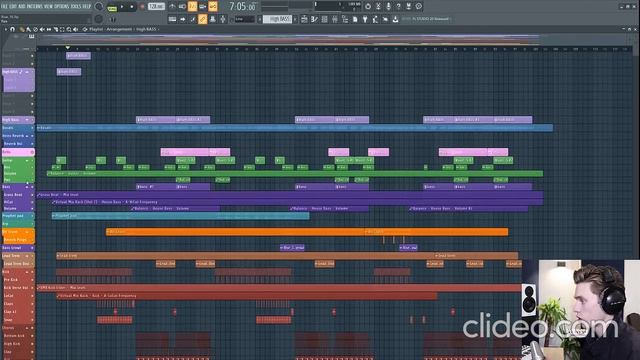Open the EDIT menu
The image size is (640, 360).
[13, 7]
